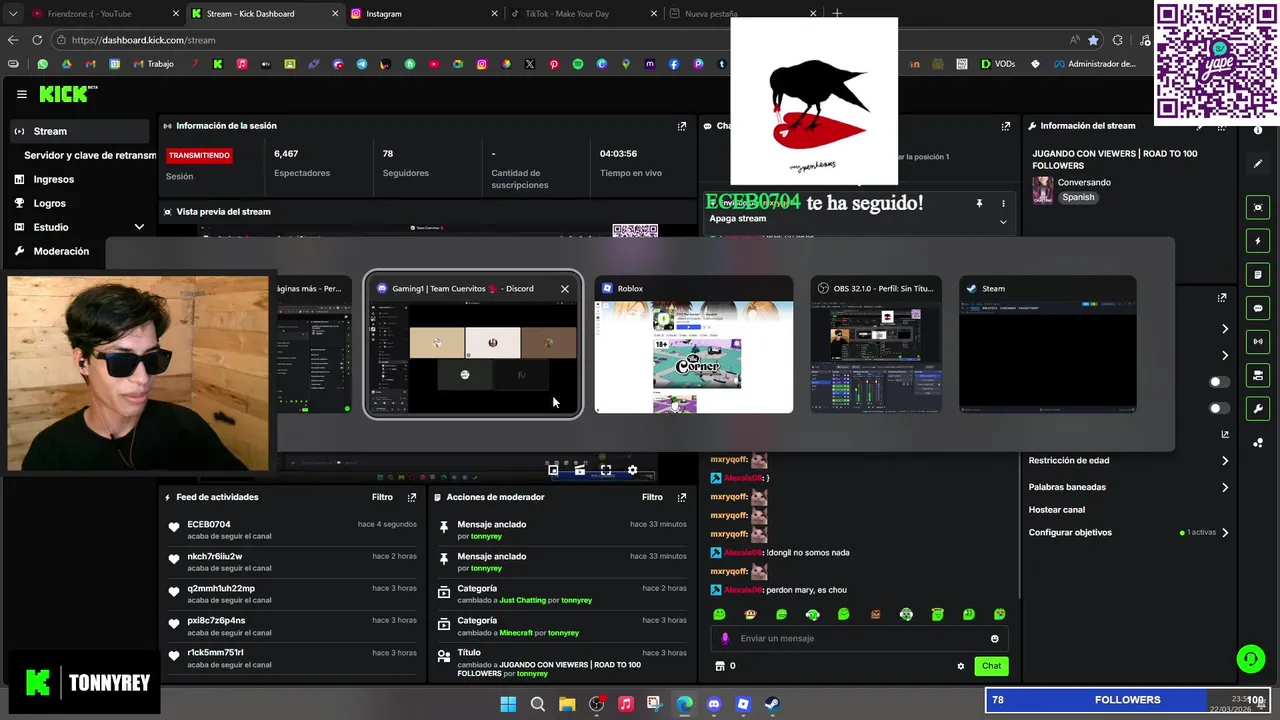This screenshot has width=1280, height=720.
Task: Open the activity feed Filtro
Action: pos(382,497)
